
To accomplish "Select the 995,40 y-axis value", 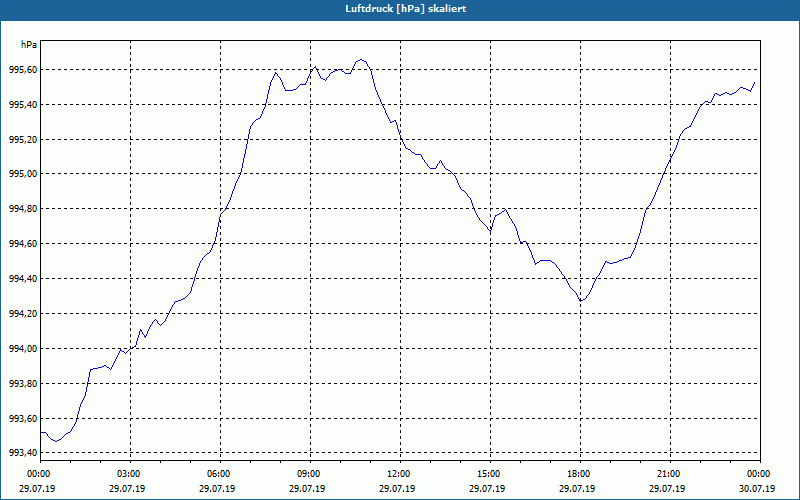I will coord(23,105).
